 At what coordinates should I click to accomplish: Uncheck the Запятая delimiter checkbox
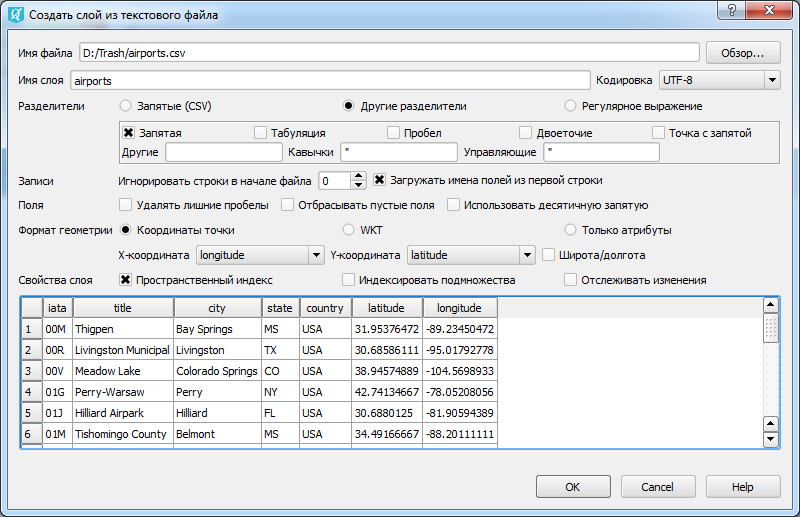[x=128, y=133]
